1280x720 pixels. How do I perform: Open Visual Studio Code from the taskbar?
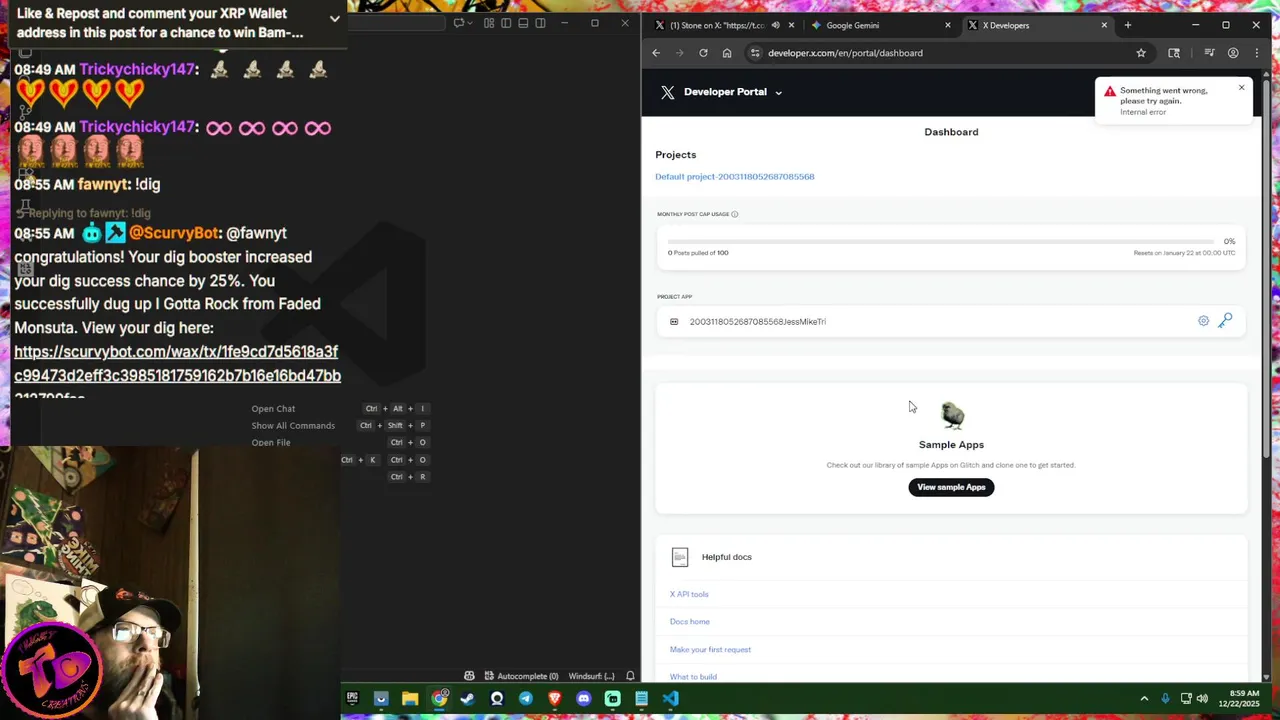pyautogui.click(x=671, y=699)
